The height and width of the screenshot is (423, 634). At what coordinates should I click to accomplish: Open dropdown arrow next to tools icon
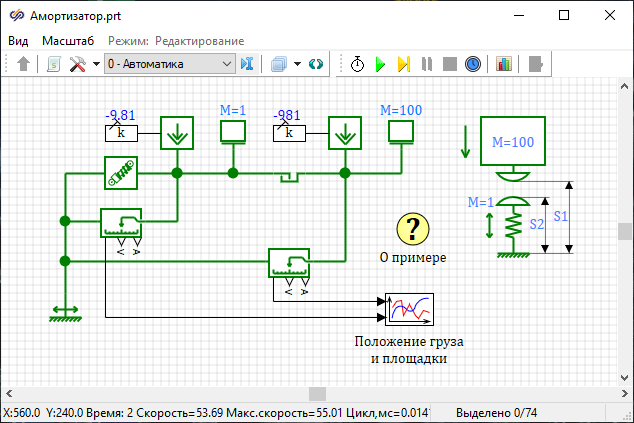(96, 64)
